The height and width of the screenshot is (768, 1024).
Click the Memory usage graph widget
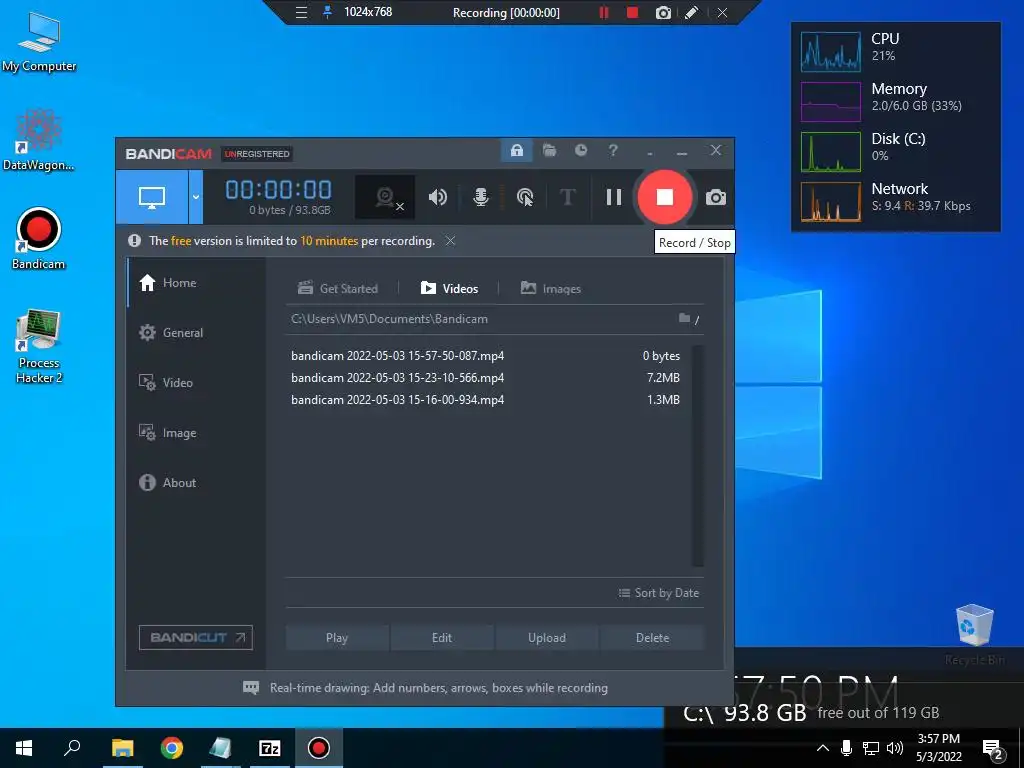coord(831,102)
